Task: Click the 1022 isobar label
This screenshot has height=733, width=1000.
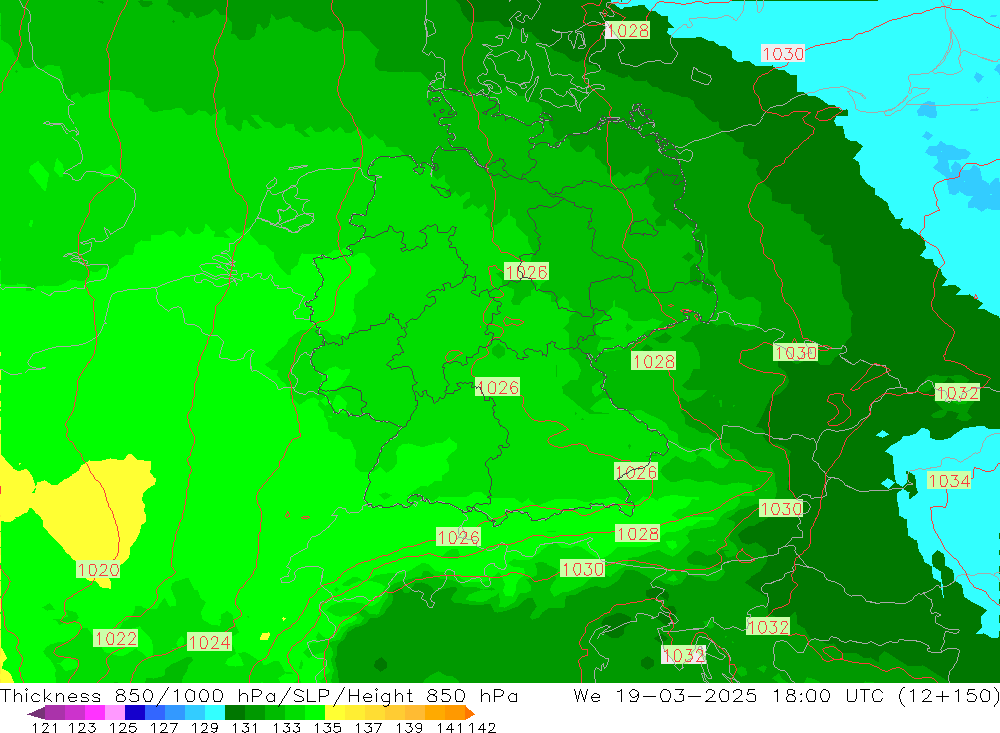Action: (x=115, y=638)
